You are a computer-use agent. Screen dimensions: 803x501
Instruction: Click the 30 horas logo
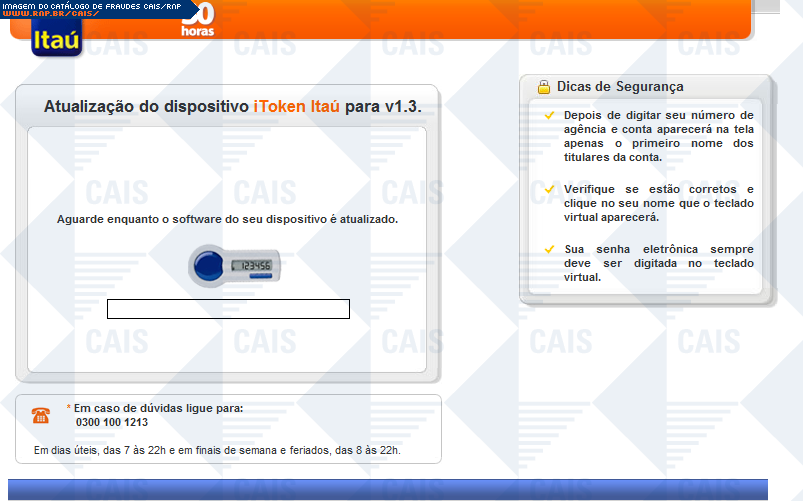197,20
